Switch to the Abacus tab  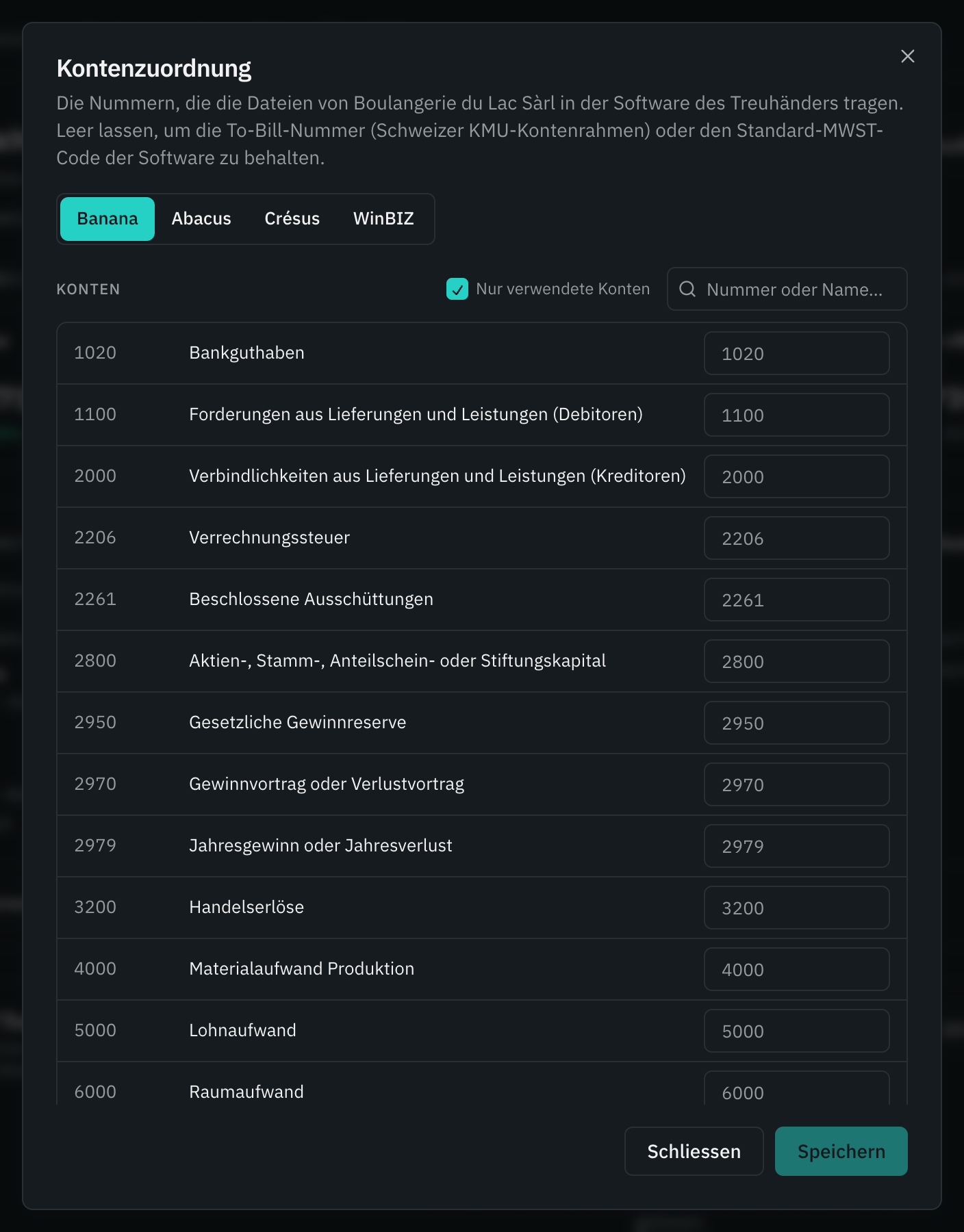point(201,219)
